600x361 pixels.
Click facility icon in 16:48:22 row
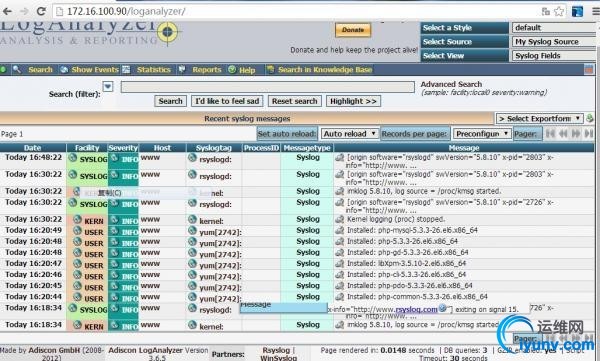coord(73,157)
